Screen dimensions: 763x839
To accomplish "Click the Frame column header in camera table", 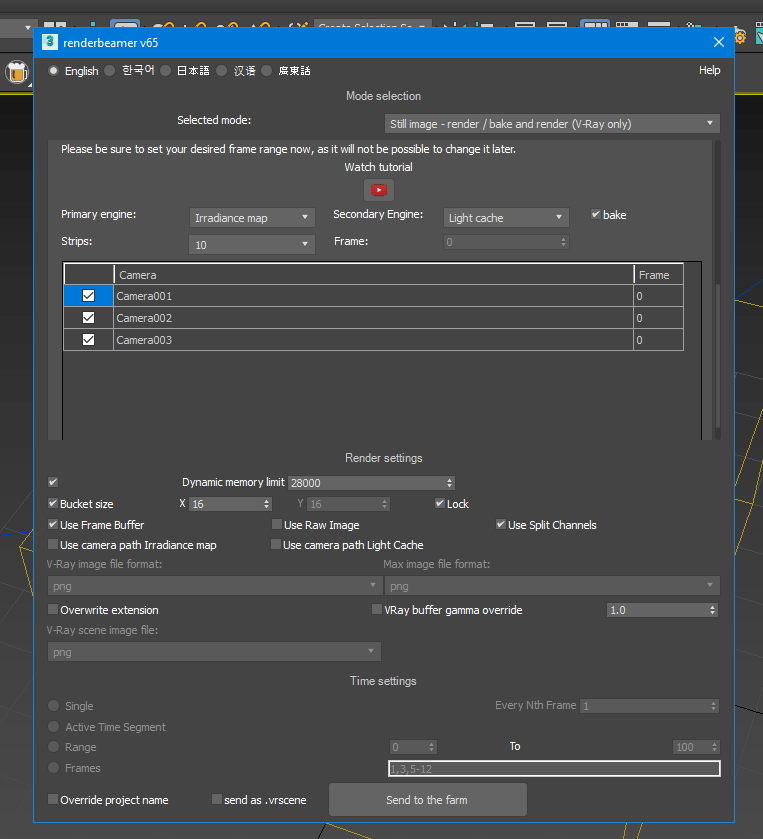I will click(659, 275).
